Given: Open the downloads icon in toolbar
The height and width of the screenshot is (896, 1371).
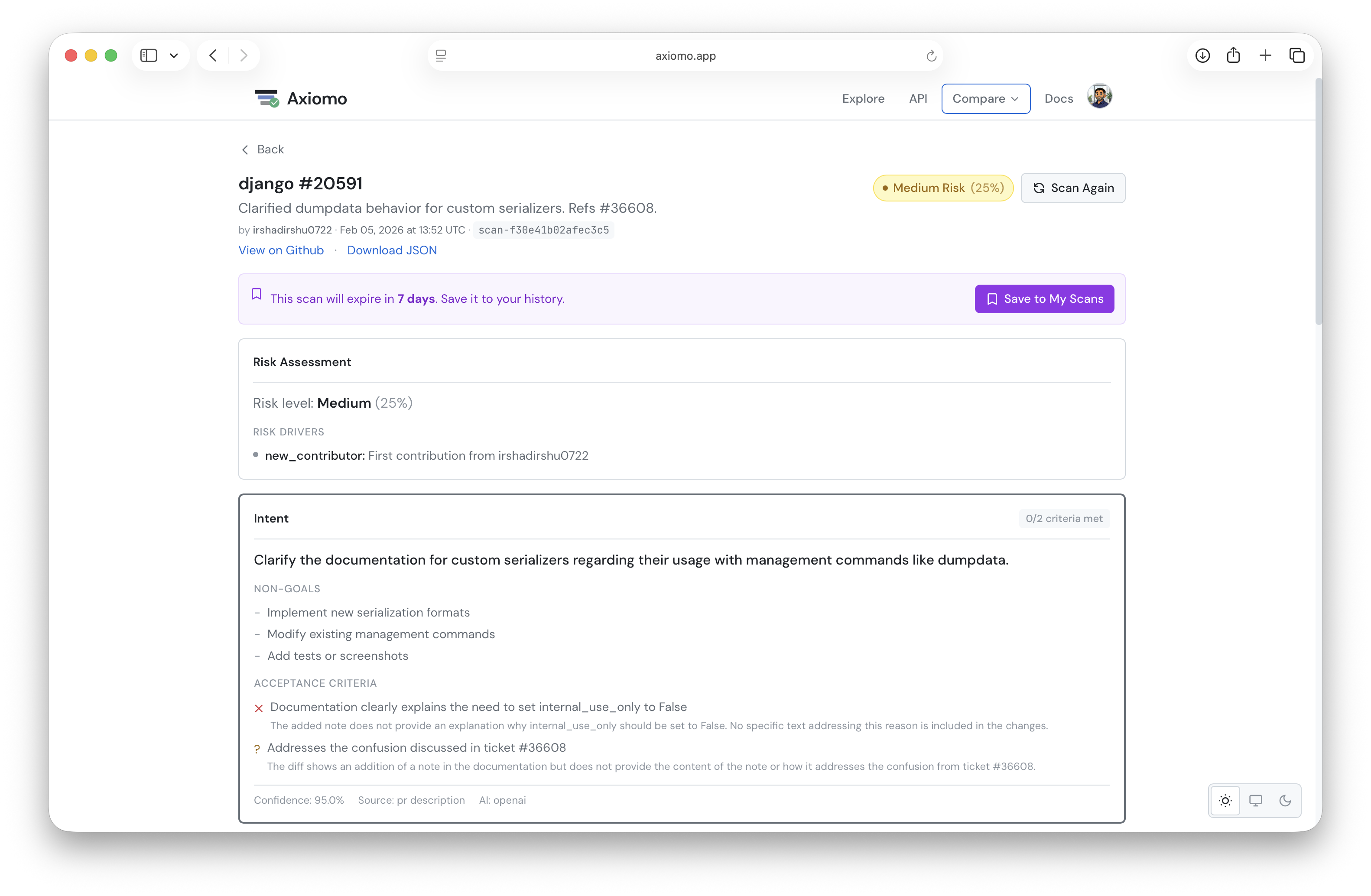Looking at the screenshot, I should 1202,55.
